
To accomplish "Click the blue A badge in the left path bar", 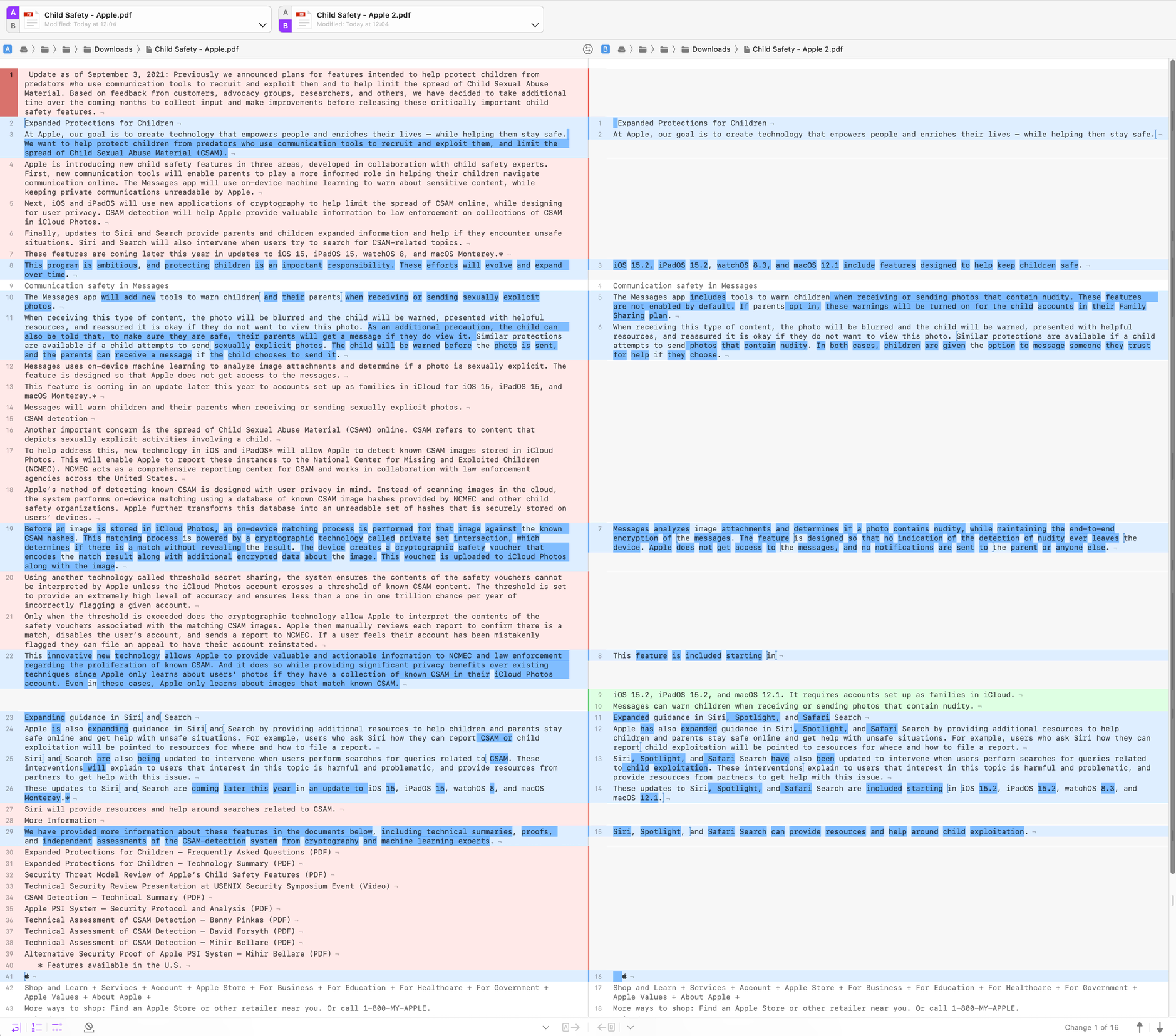I will (8, 49).
